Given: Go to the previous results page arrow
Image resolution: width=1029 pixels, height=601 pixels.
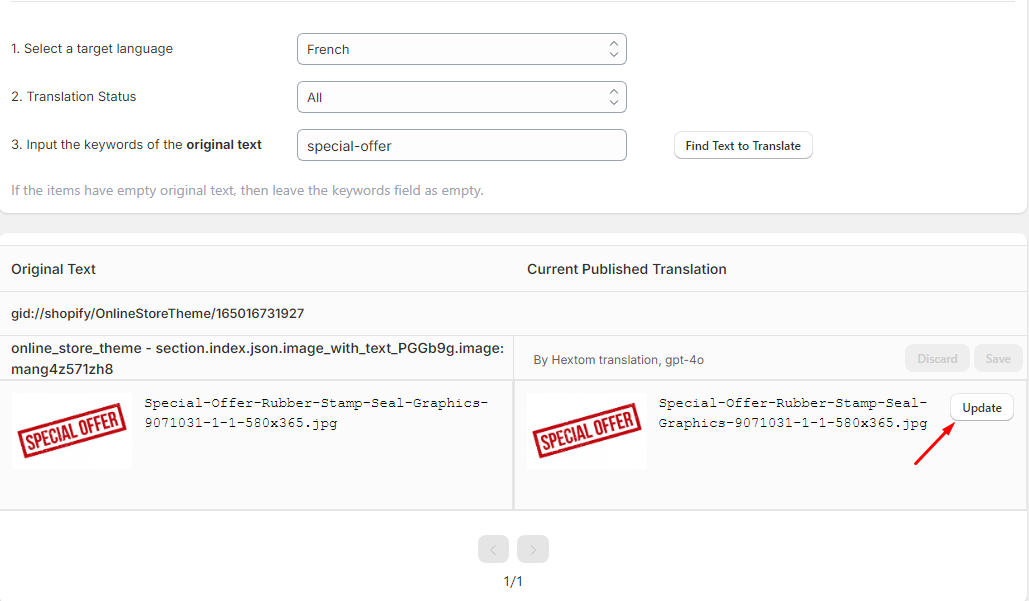Looking at the screenshot, I should 494,549.
